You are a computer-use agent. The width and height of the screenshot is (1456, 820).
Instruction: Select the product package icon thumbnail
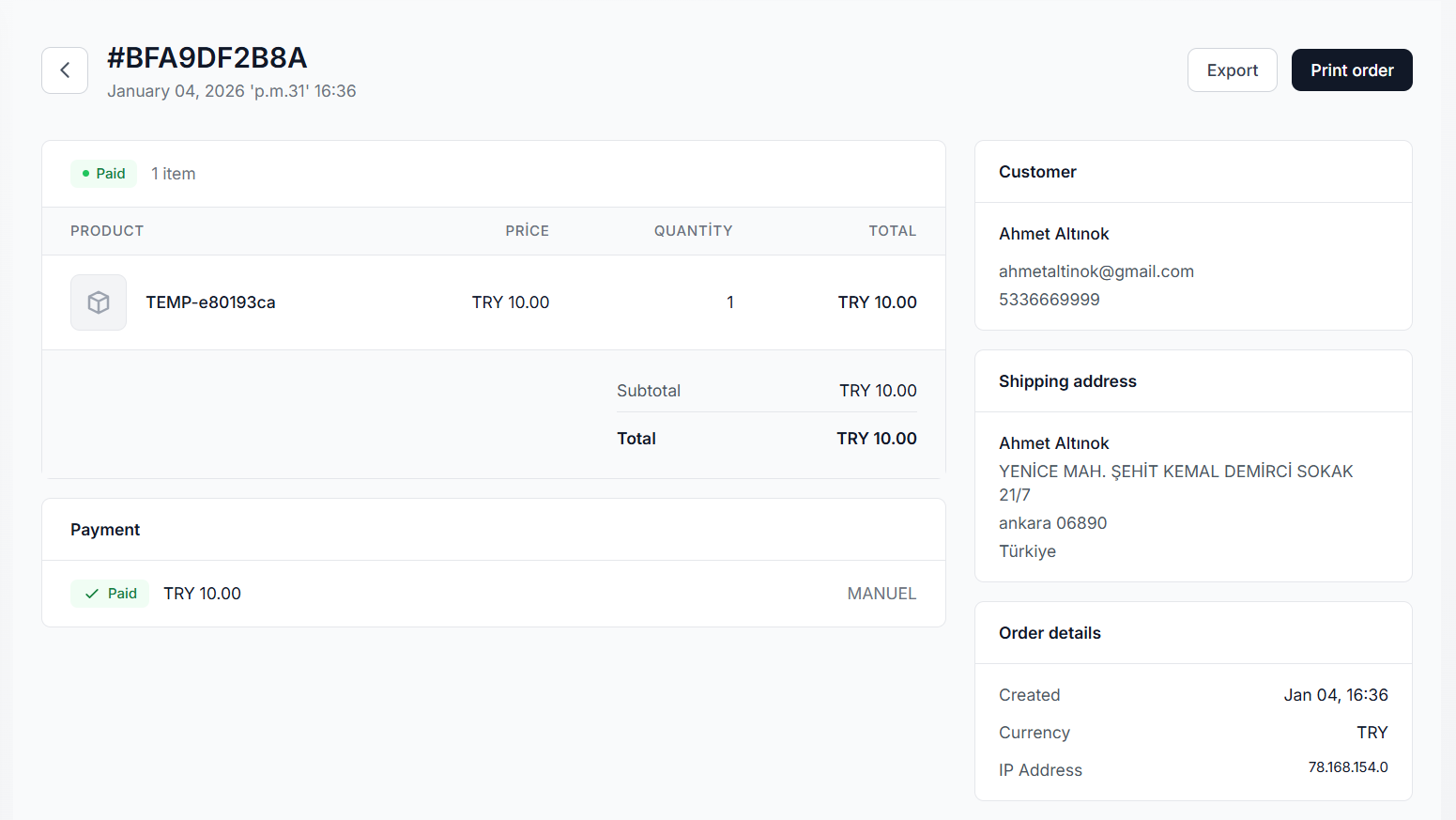(x=99, y=302)
